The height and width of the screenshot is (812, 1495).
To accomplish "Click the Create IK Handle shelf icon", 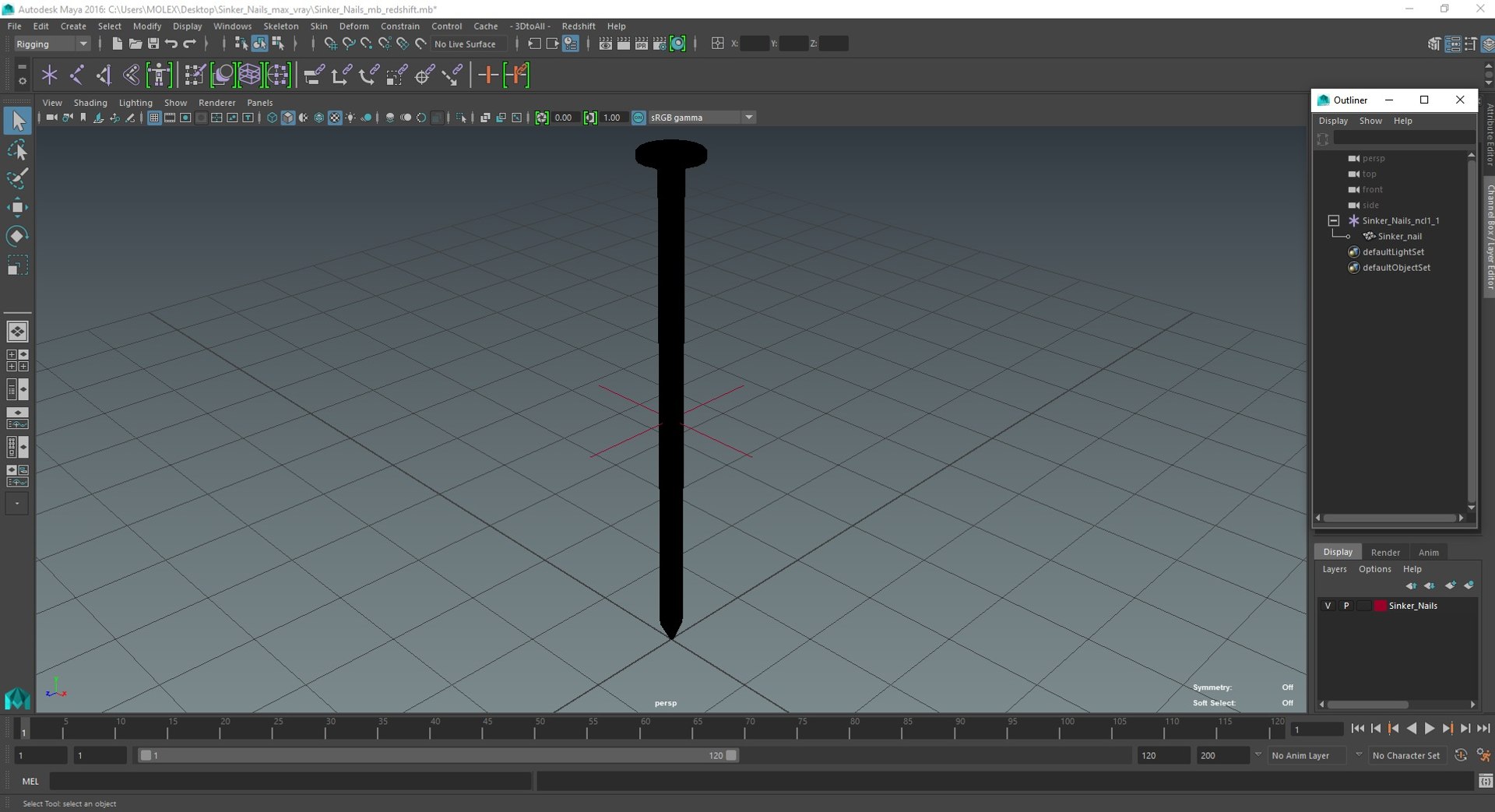I will point(104,76).
